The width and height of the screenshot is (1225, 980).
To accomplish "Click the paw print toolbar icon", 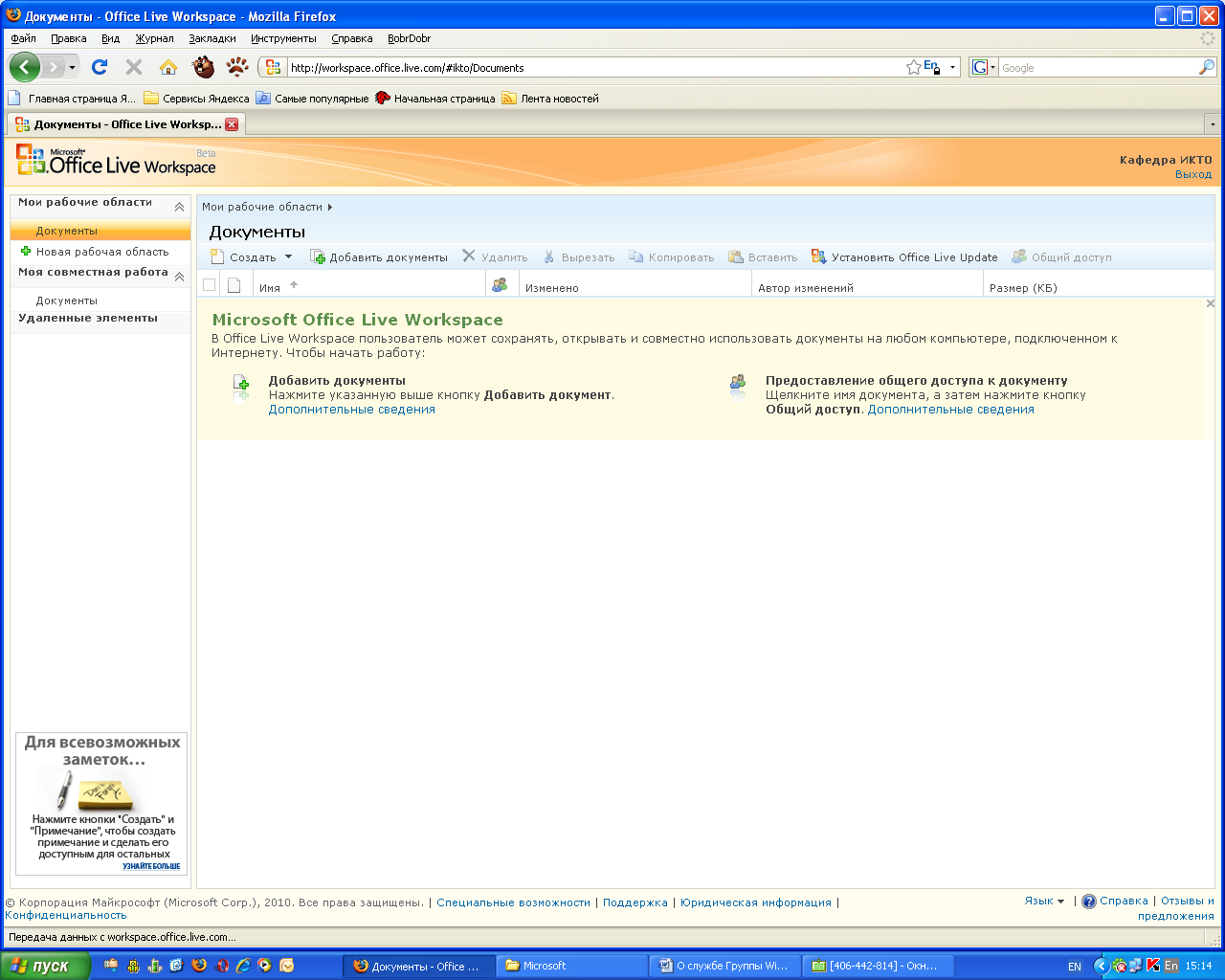I will pos(236,67).
